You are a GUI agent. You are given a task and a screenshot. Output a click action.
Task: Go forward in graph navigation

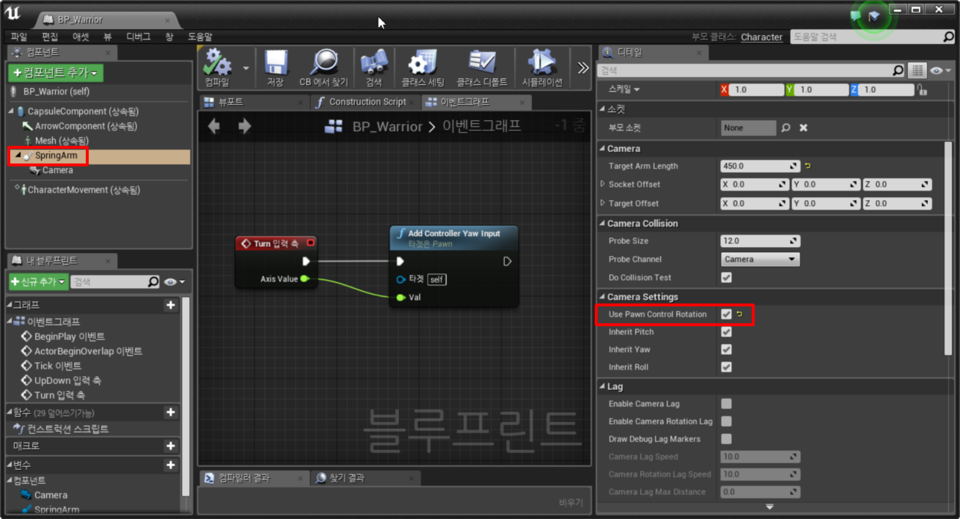tap(244, 126)
